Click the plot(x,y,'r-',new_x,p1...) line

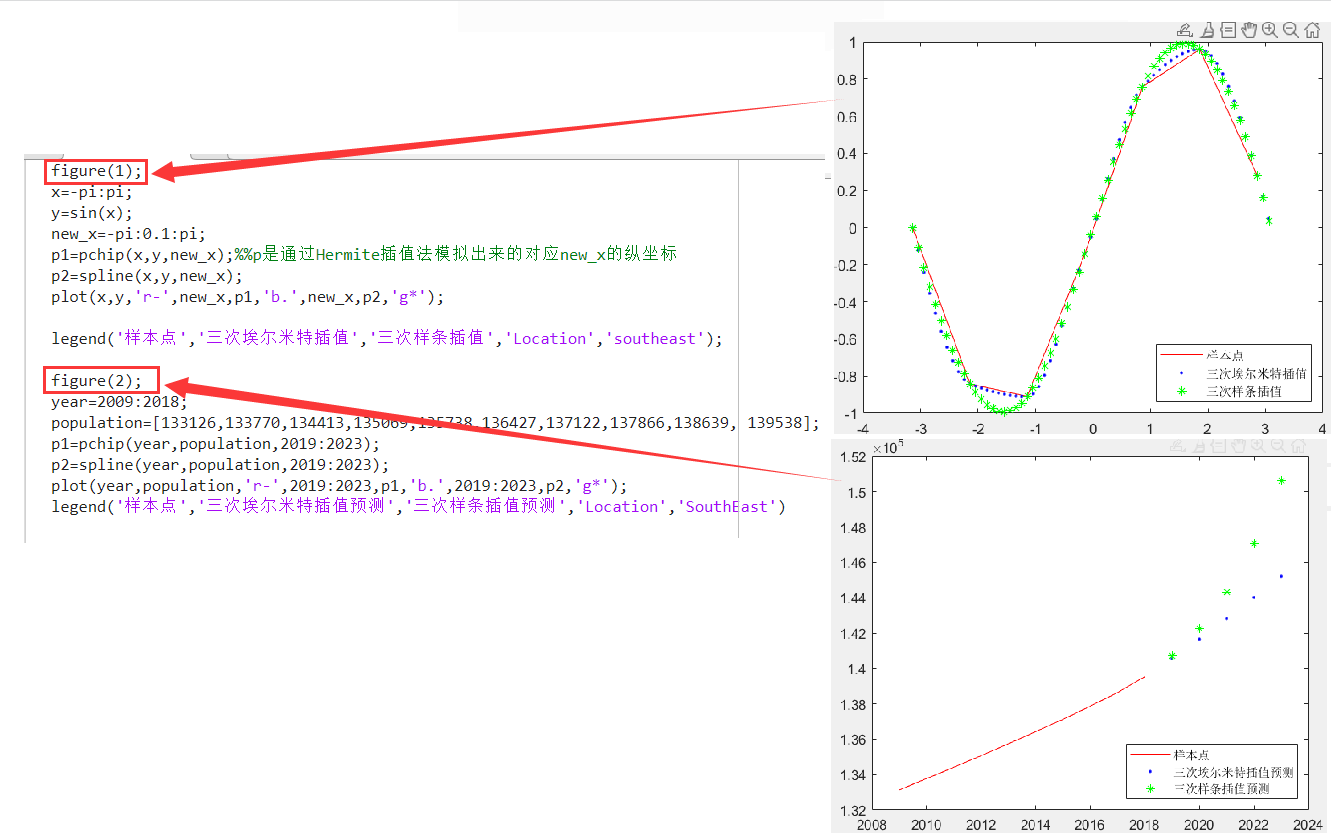tap(247, 296)
